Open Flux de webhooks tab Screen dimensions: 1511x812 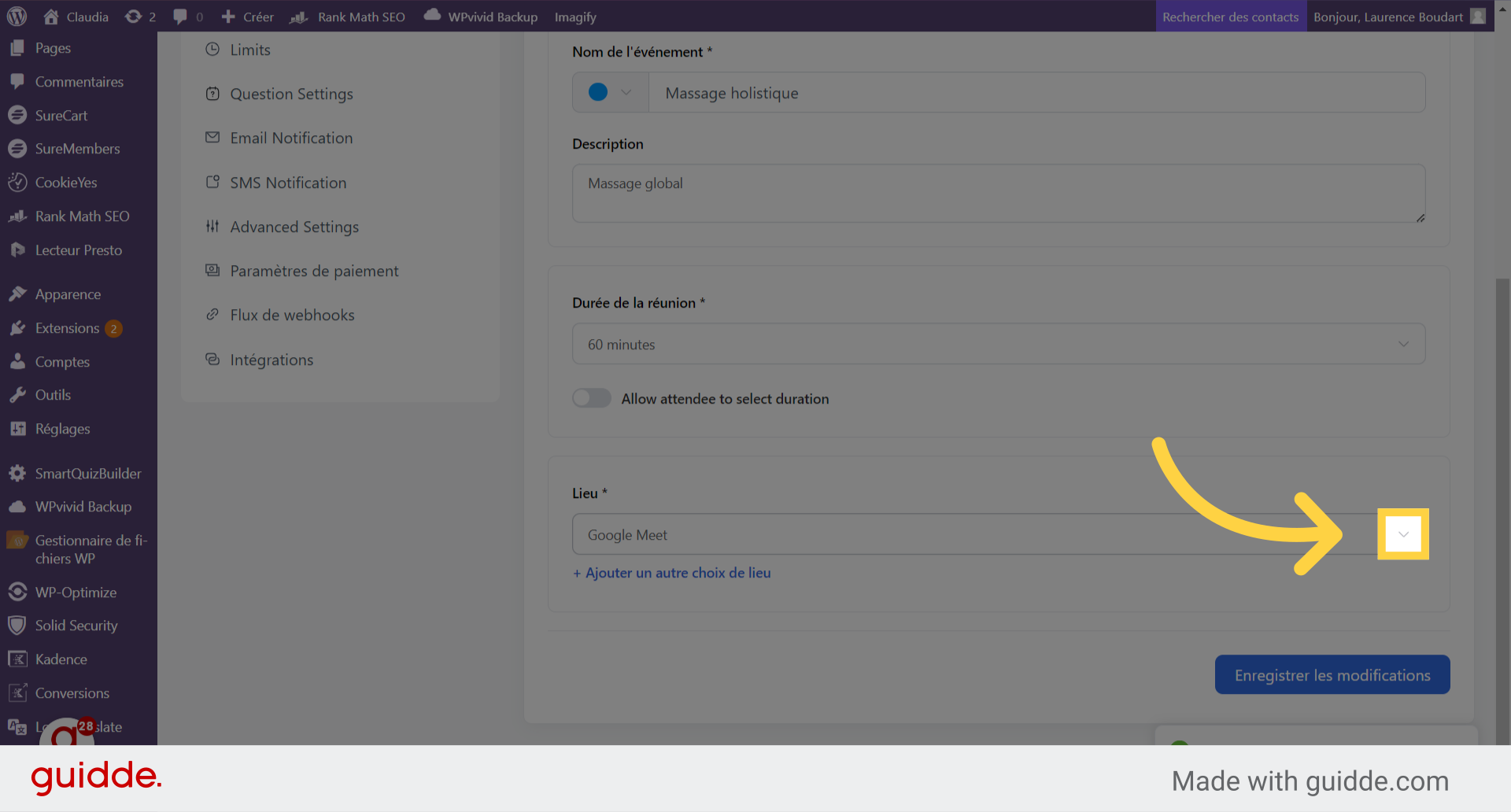(x=280, y=315)
